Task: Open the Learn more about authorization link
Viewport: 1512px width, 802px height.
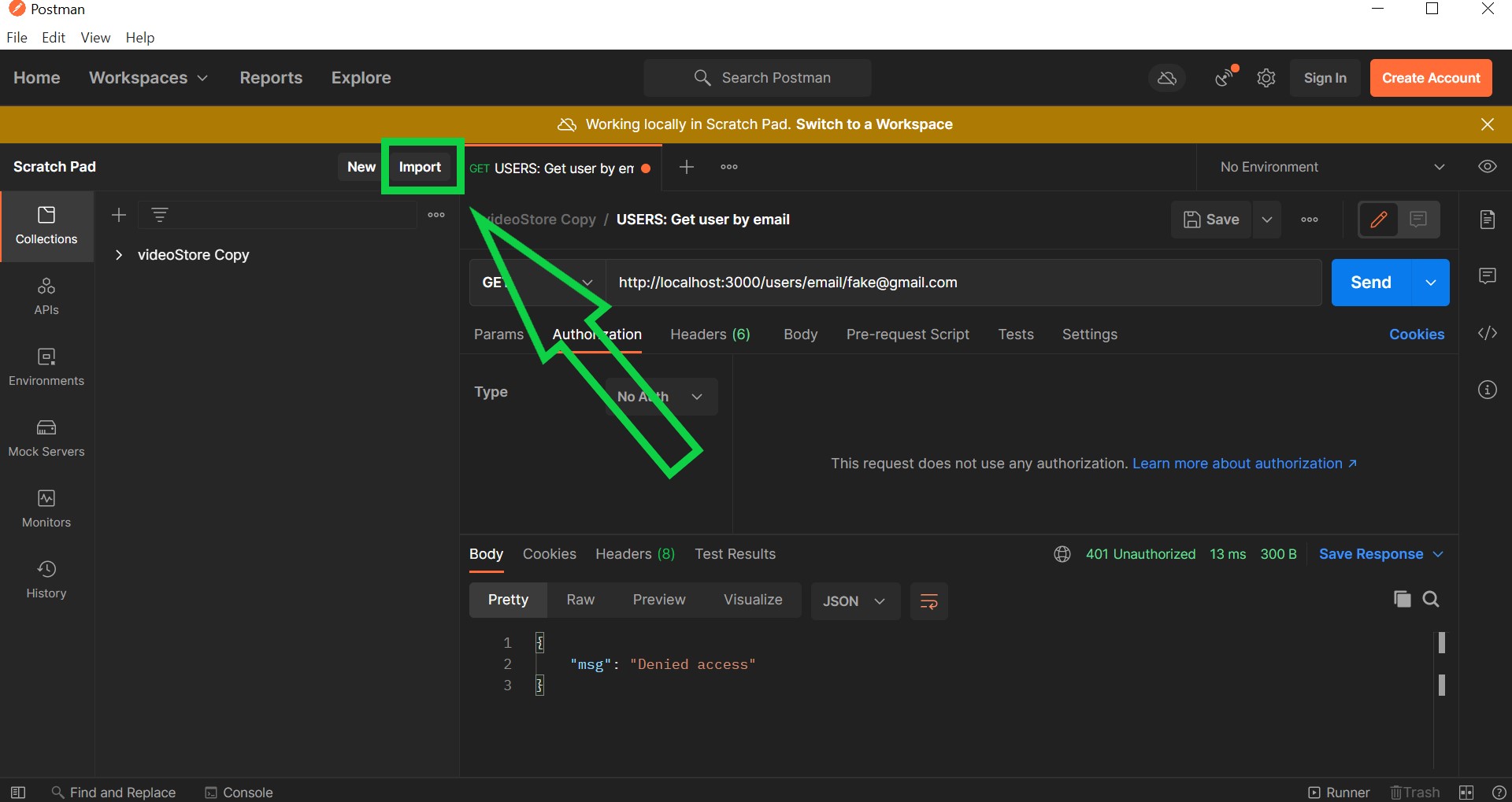Action: 1244,464
